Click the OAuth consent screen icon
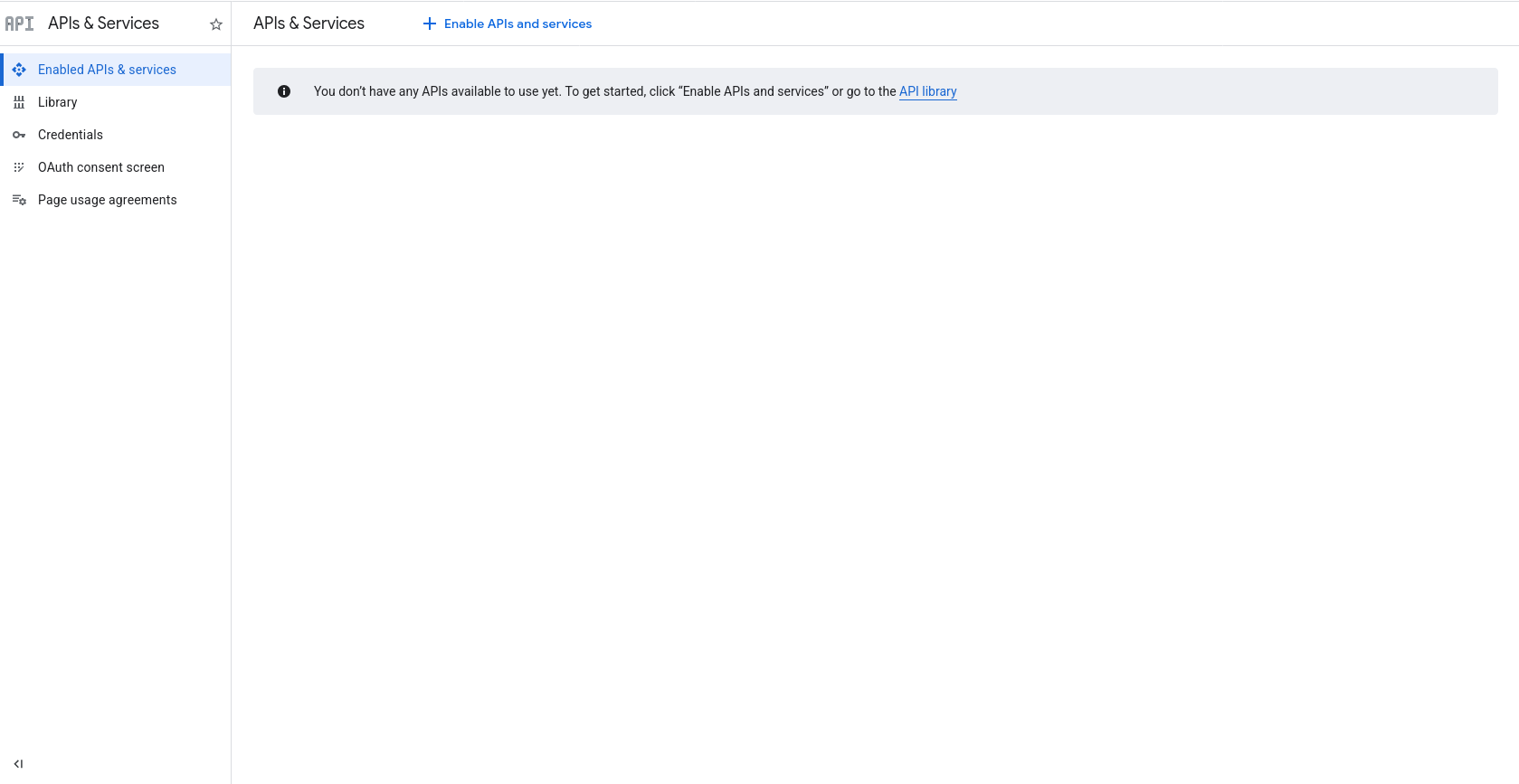The height and width of the screenshot is (784, 1519). click(19, 167)
